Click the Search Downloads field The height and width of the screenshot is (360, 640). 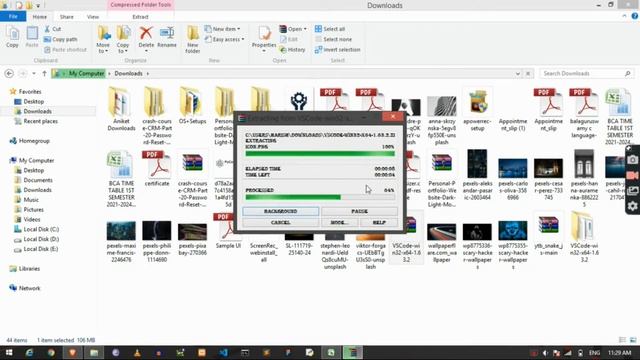pyautogui.click(x=587, y=73)
